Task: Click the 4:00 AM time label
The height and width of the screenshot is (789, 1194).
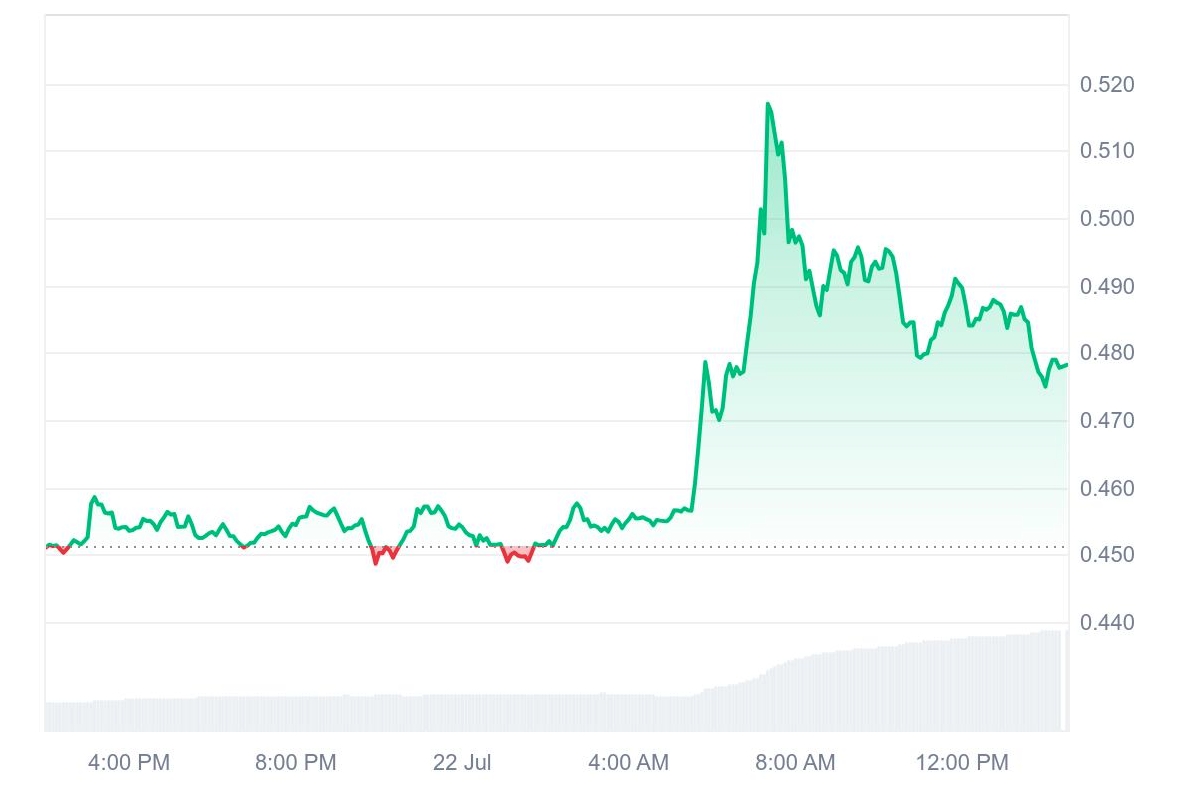Action: click(628, 763)
